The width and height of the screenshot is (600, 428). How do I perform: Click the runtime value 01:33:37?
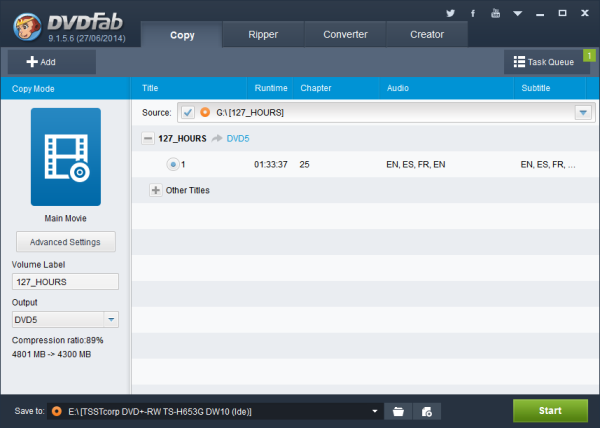271,164
